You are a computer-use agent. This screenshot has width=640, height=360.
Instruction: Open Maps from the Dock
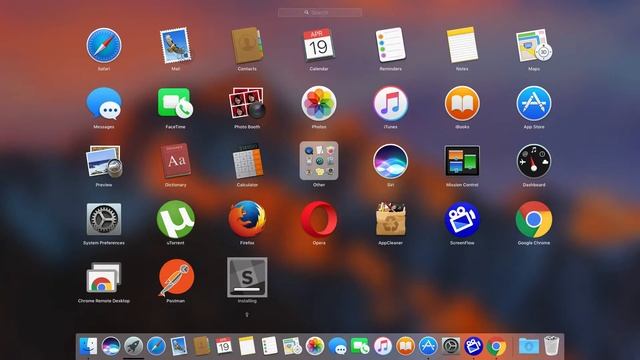(x=292, y=346)
